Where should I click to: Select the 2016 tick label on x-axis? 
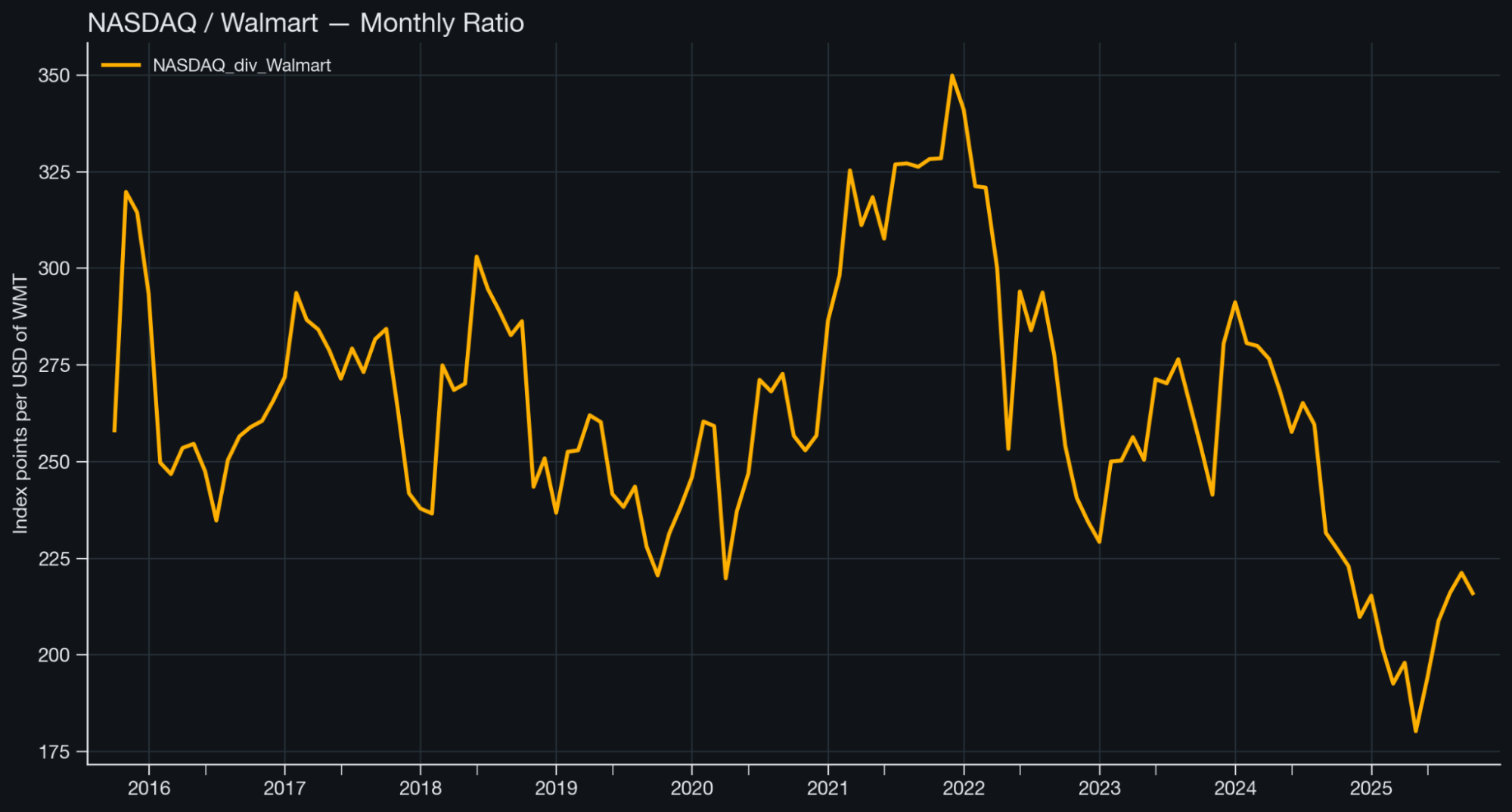(x=149, y=789)
